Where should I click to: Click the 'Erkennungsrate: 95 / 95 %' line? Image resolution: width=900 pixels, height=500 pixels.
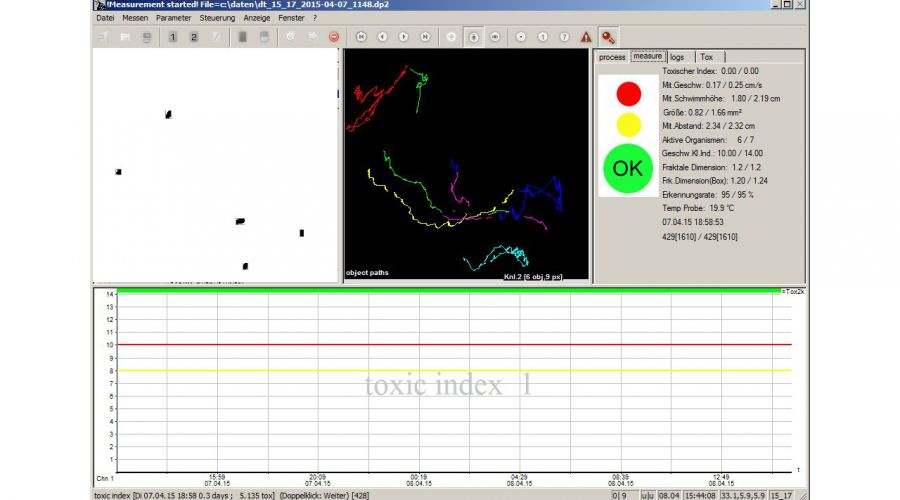(x=708, y=195)
